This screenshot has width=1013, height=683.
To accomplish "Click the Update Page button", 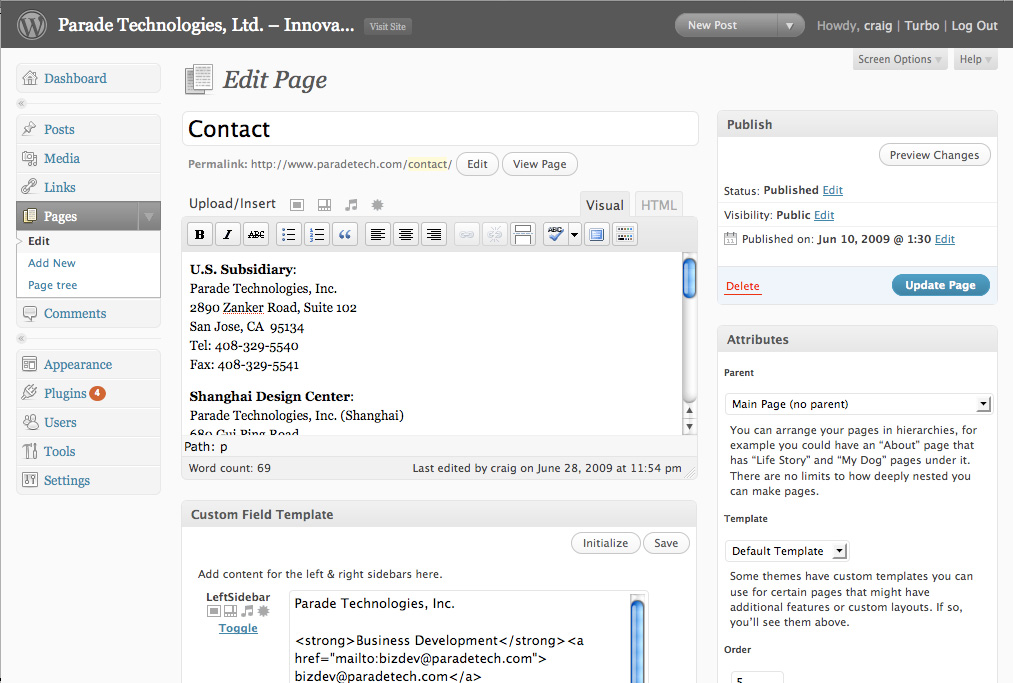I will [x=941, y=285].
